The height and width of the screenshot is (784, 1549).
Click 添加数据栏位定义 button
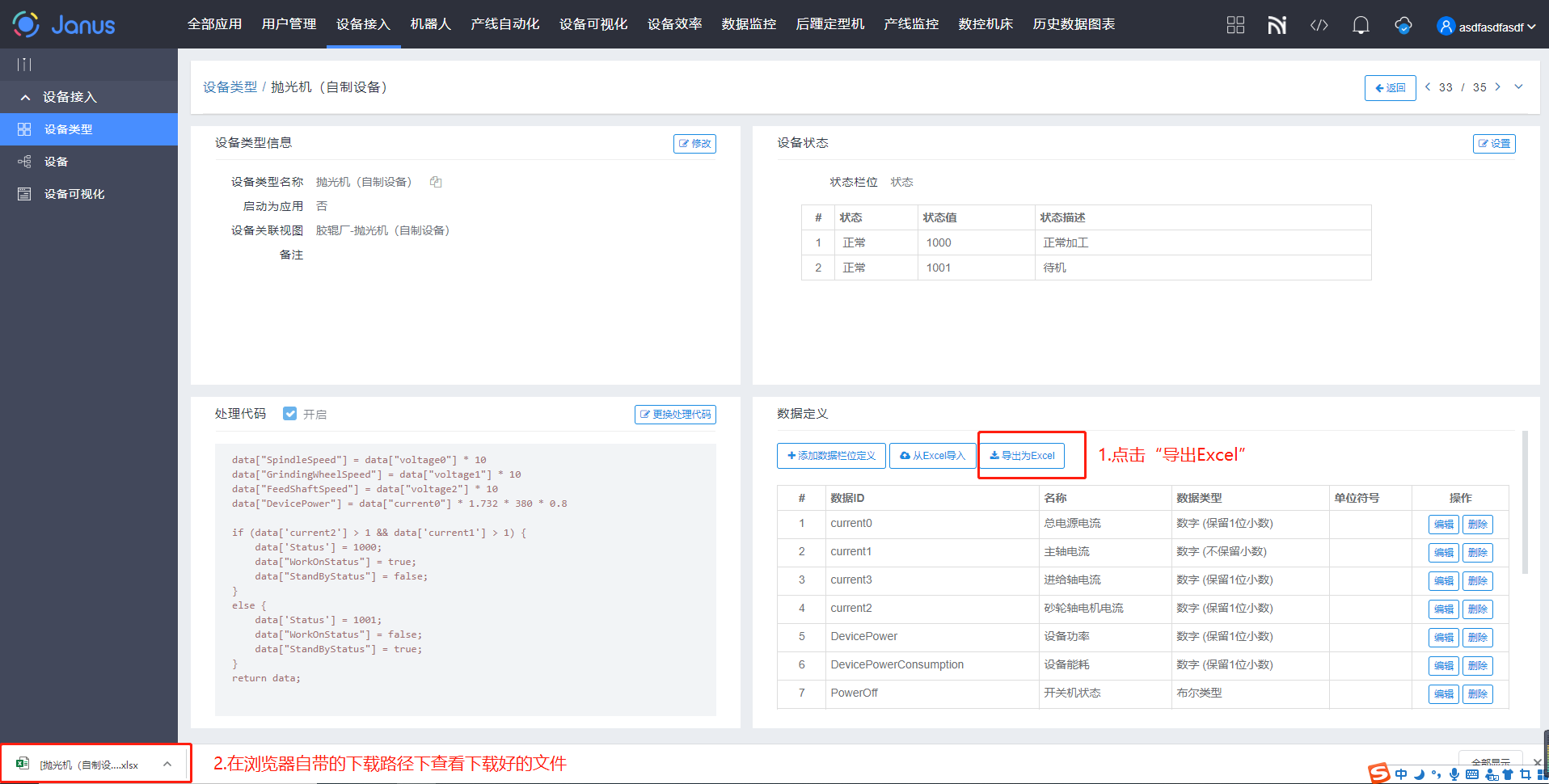tap(831, 455)
